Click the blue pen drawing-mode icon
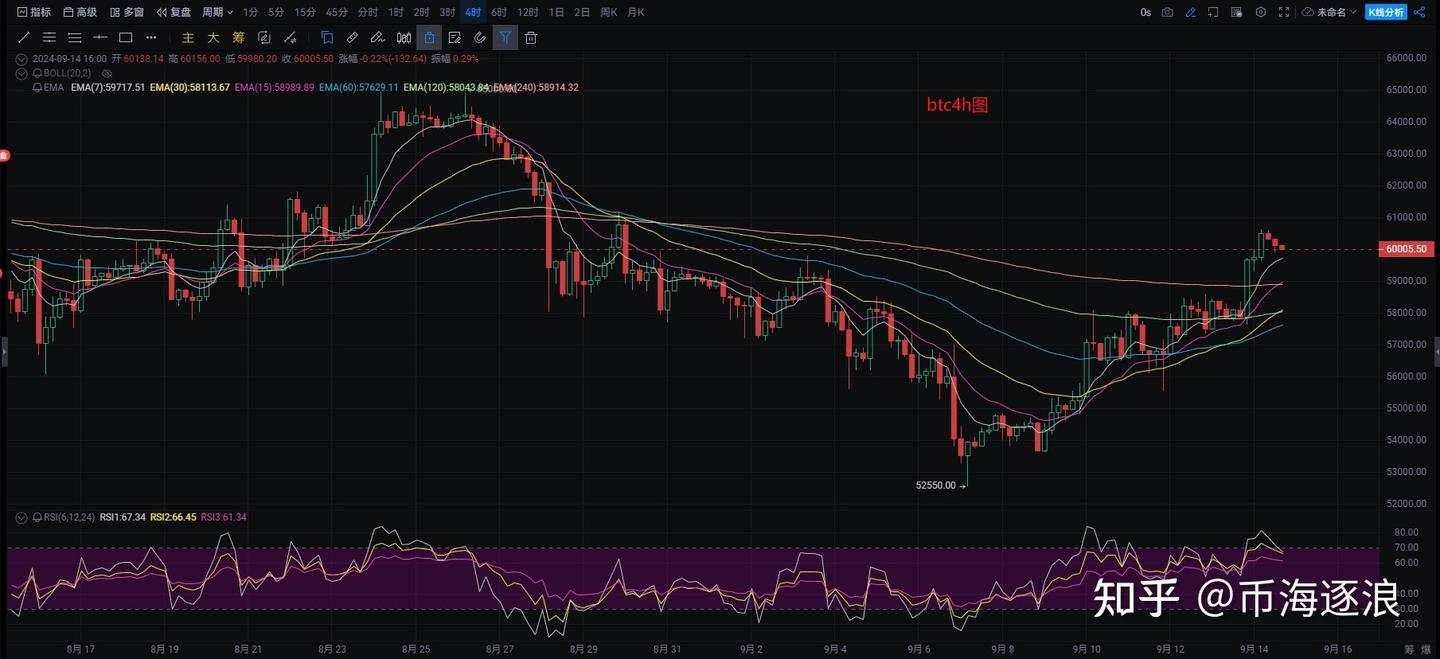Image resolution: width=1440 pixels, height=659 pixels. click(x=1191, y=12)
